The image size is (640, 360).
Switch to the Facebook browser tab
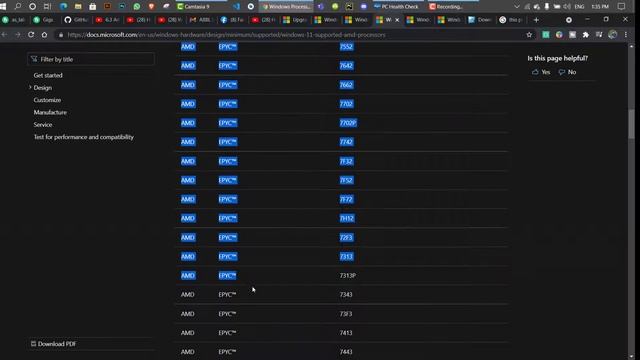(x=232, y=20)
